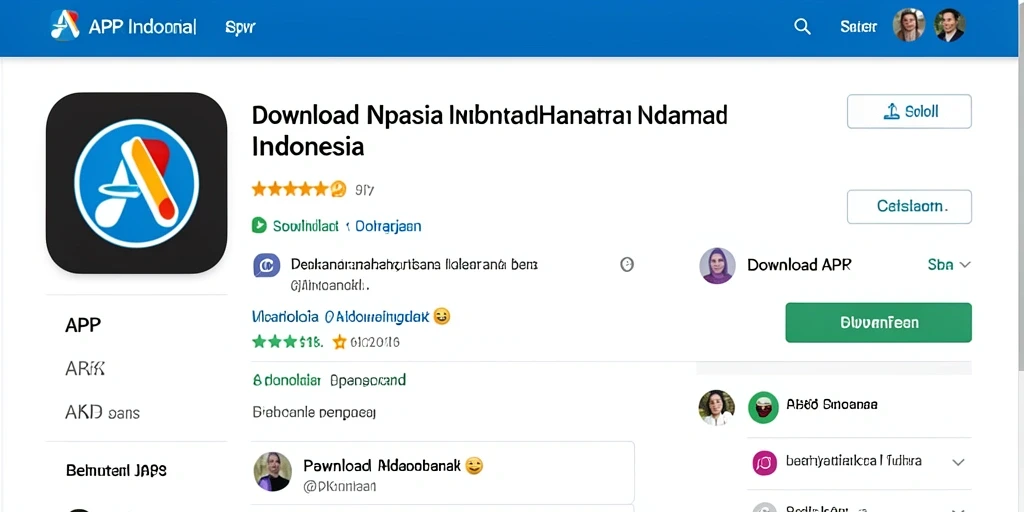Open the Abdd Bnoanae list entry

[831, 404]
